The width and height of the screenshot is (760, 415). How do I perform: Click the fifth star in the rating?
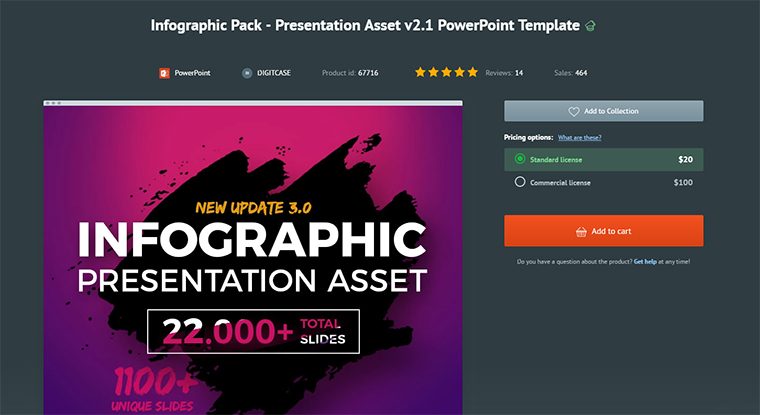coord(472,73)
